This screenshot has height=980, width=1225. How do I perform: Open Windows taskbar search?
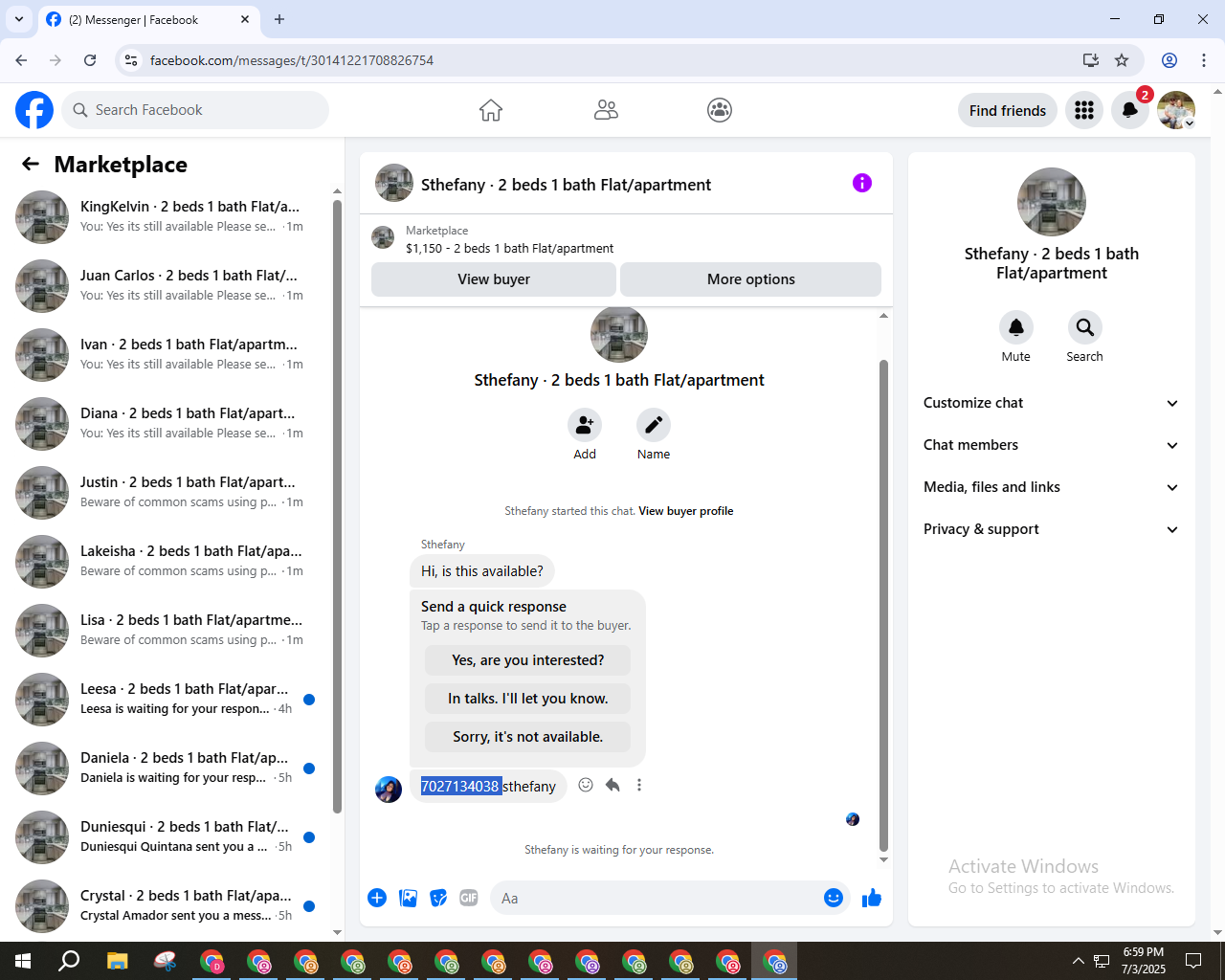pyautogui.click(x=69, y=961)
